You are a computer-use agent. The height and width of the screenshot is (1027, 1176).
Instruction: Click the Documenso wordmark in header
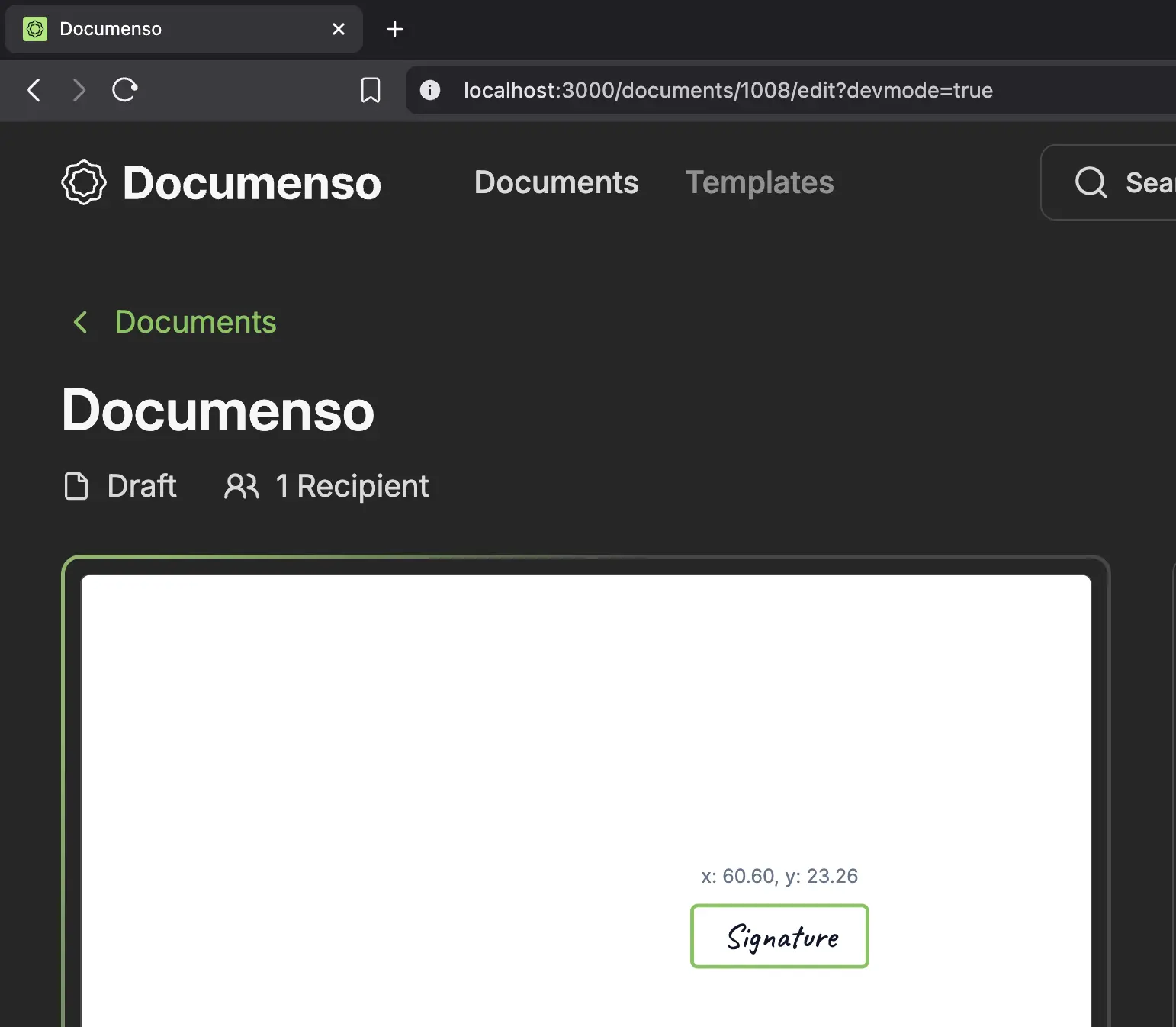[252, 183]
